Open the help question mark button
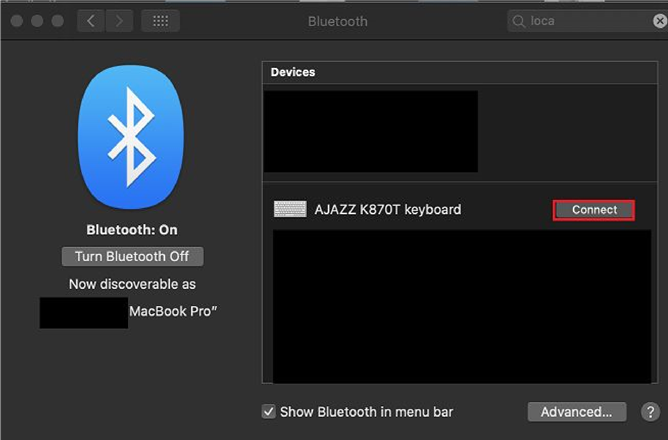Image resolution: width=668 pixels, height=440 pixels. point(650,412)
